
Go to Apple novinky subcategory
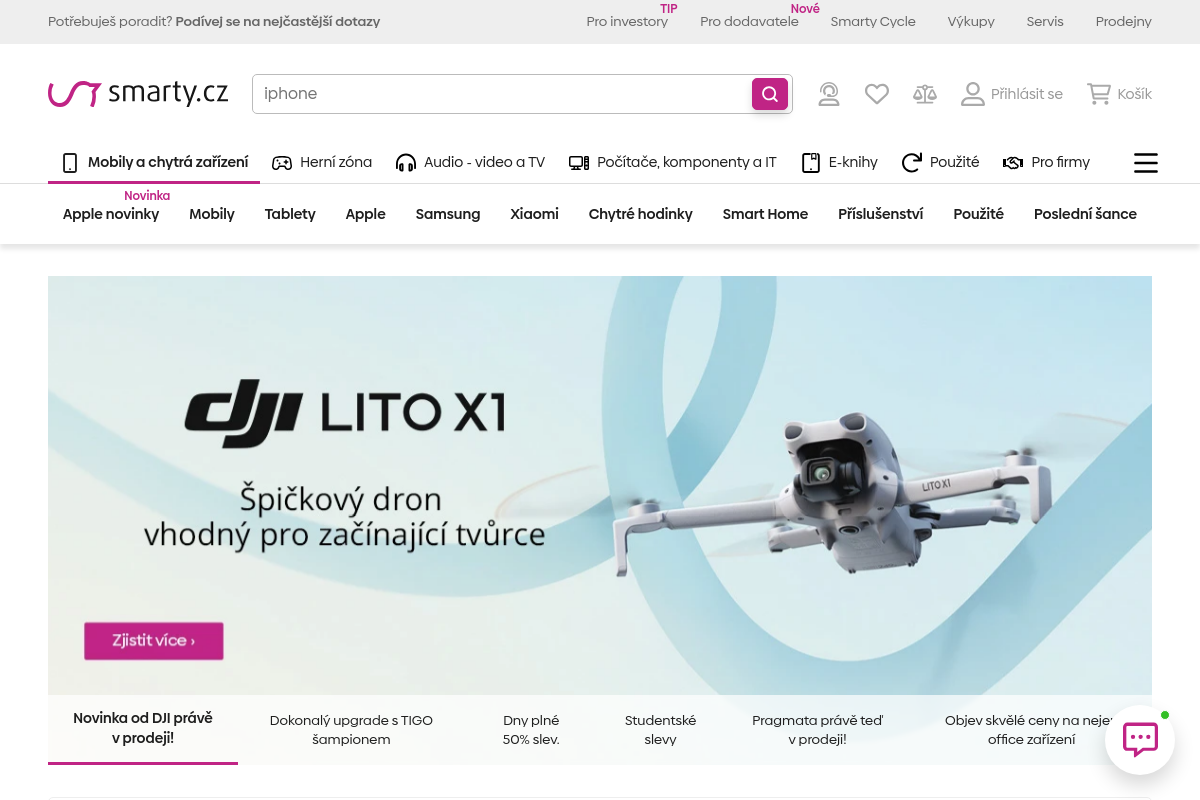pos(111,214)
